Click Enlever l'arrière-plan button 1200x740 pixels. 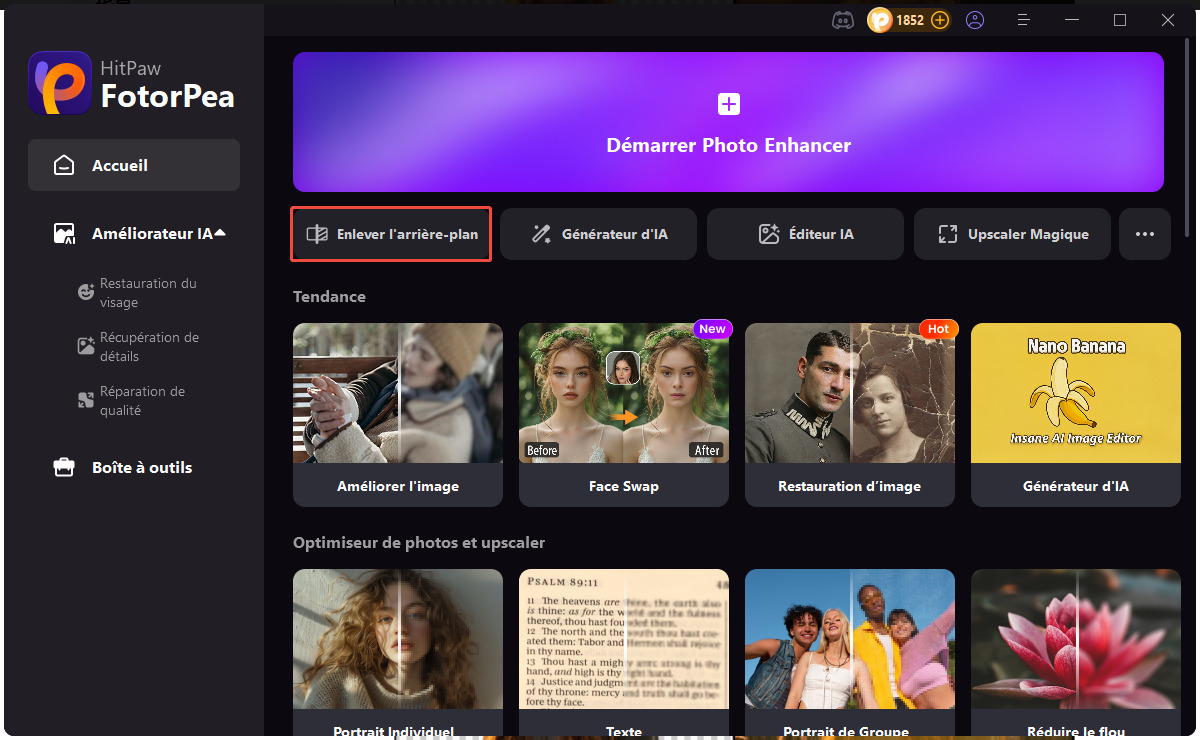pos(391,234)
